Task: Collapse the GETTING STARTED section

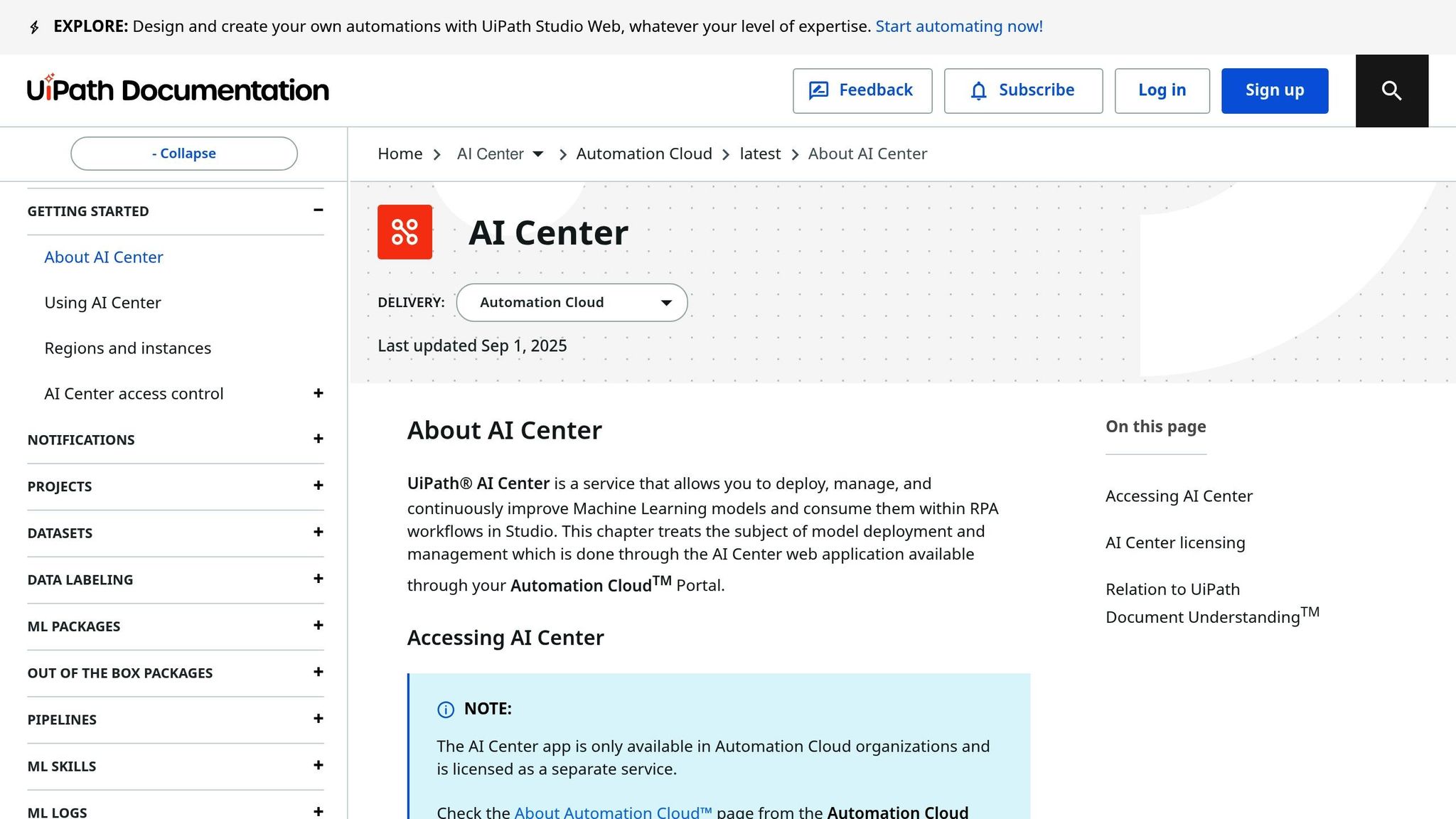Action: [x=318, y=210]
